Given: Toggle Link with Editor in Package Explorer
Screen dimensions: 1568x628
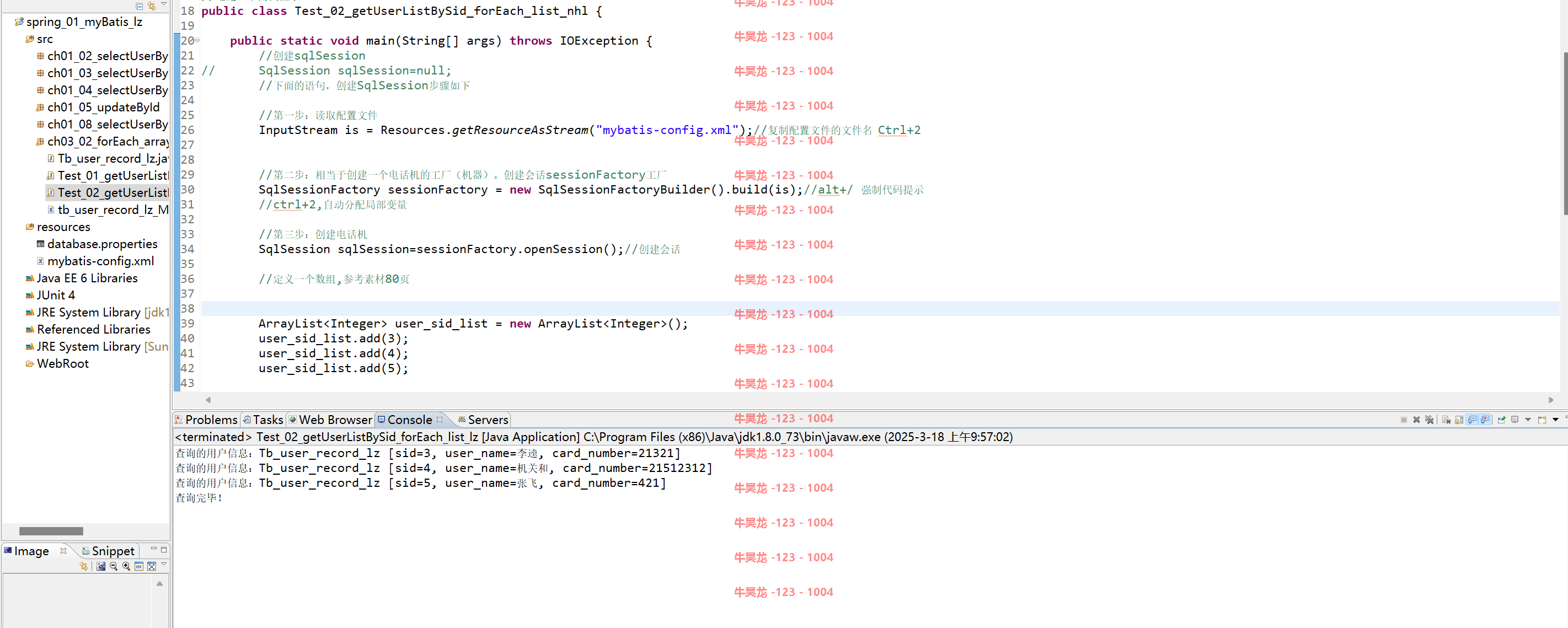Looking at the screenshot, I should tap(152, 6).
